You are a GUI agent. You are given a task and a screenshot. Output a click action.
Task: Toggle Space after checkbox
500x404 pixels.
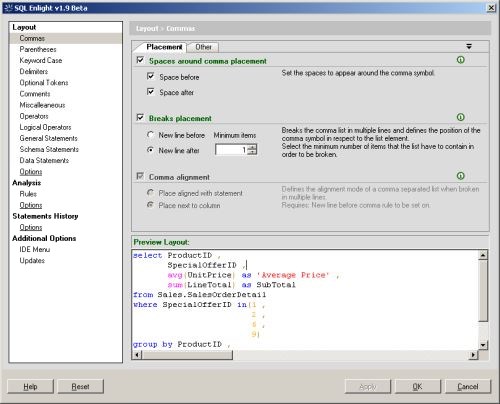[x=151, y=92]
